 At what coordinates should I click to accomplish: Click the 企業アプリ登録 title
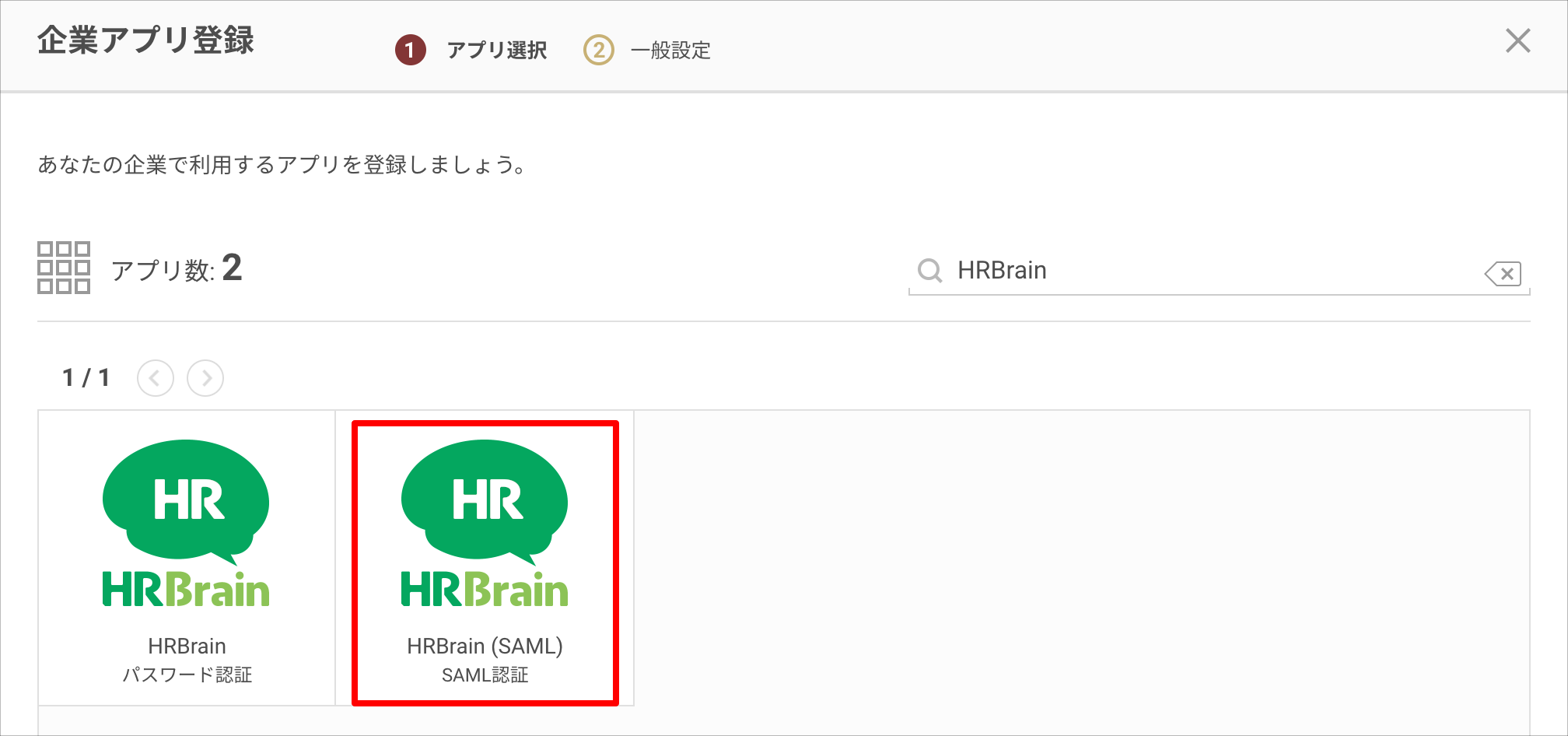coord(146,40)
